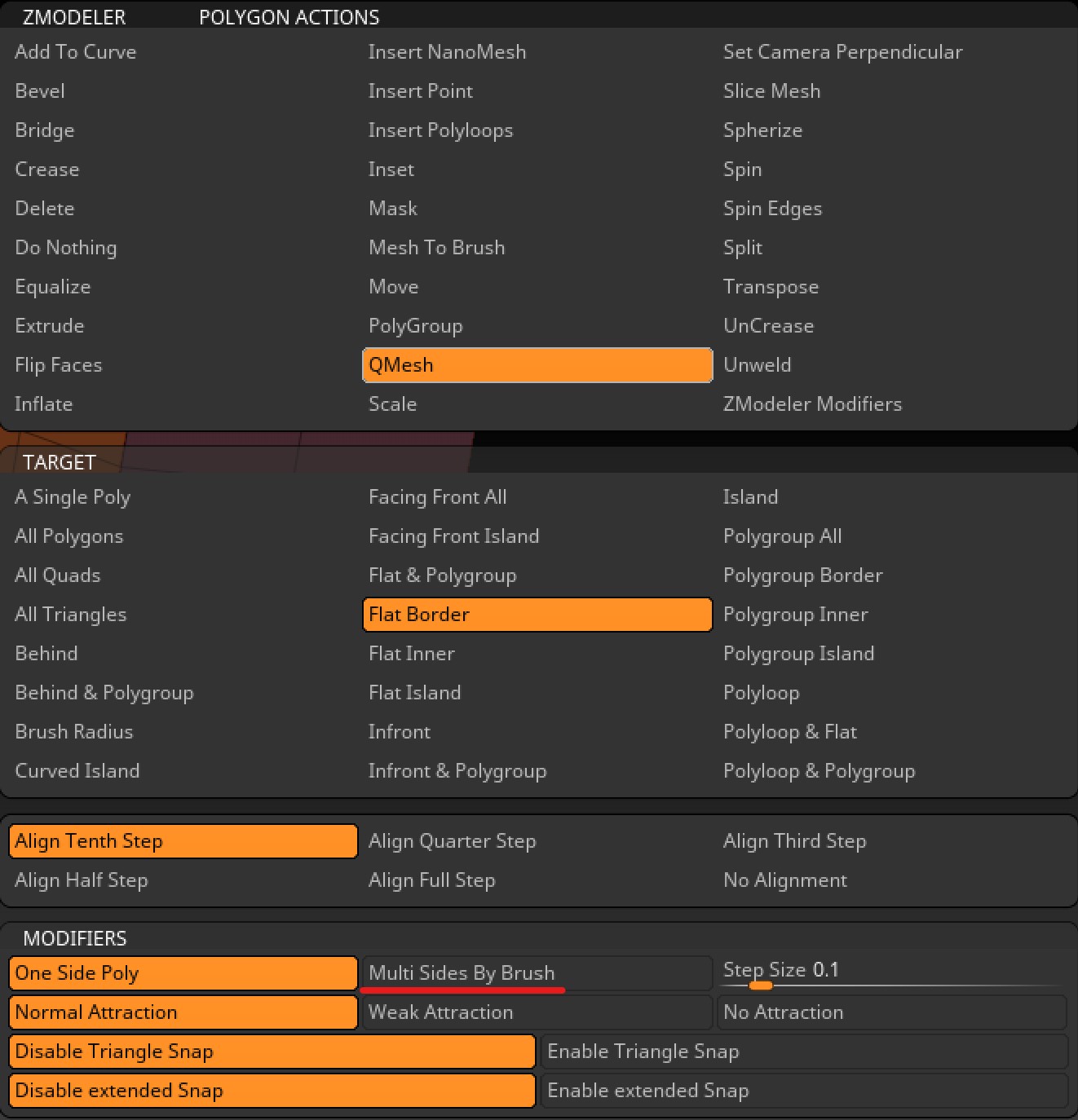This screenshot has height=1120, width=1078.
Task: Select the Behind target
Action: coord(46,653)
